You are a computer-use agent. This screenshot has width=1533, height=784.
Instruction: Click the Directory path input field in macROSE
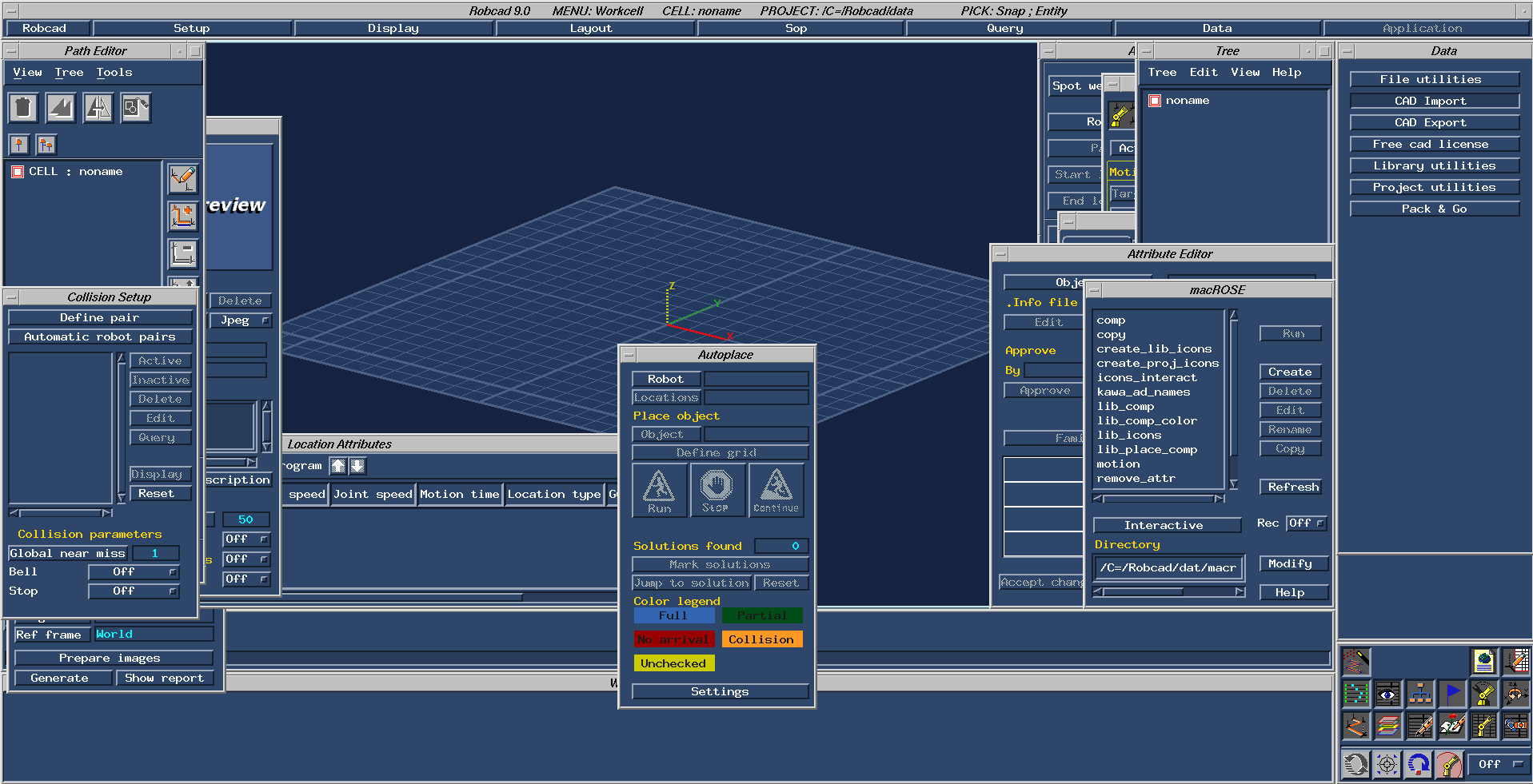(1168, 567)
